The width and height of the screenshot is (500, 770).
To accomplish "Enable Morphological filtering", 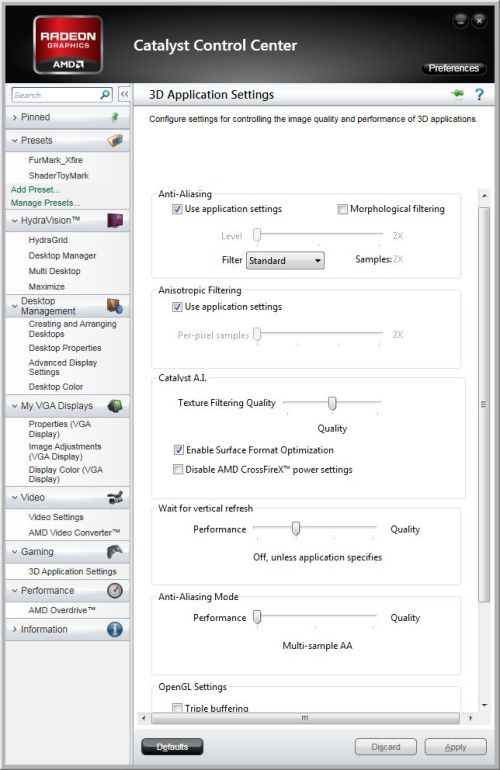I will pos(342,209).
